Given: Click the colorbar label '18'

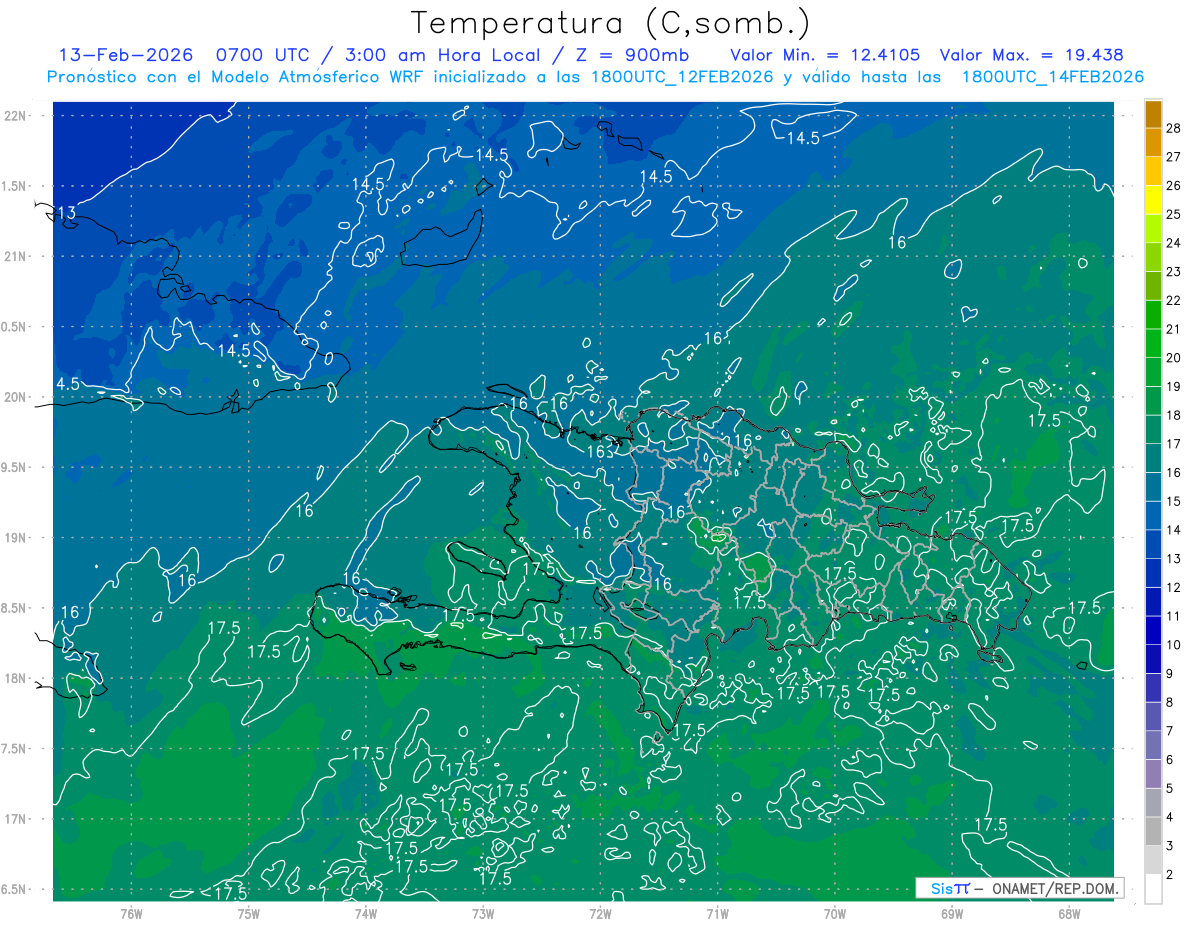Looking at the screenshot, I should point(1173,416).
